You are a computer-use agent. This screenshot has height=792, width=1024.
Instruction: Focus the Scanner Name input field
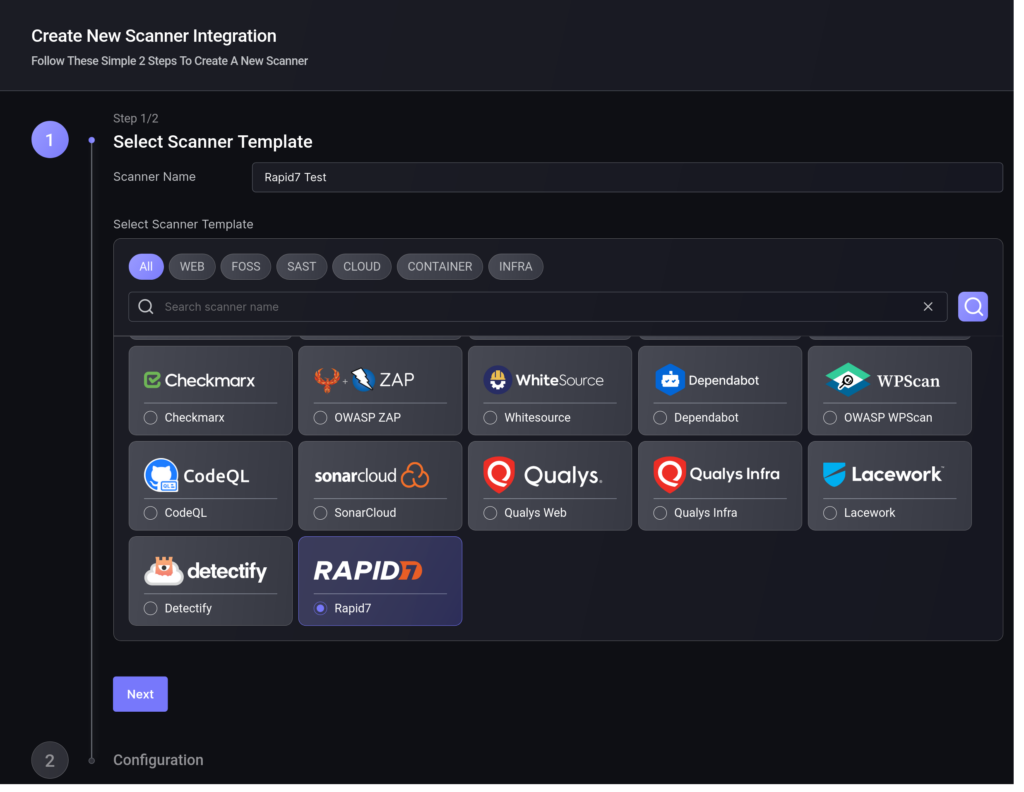[x=627, y=178]
